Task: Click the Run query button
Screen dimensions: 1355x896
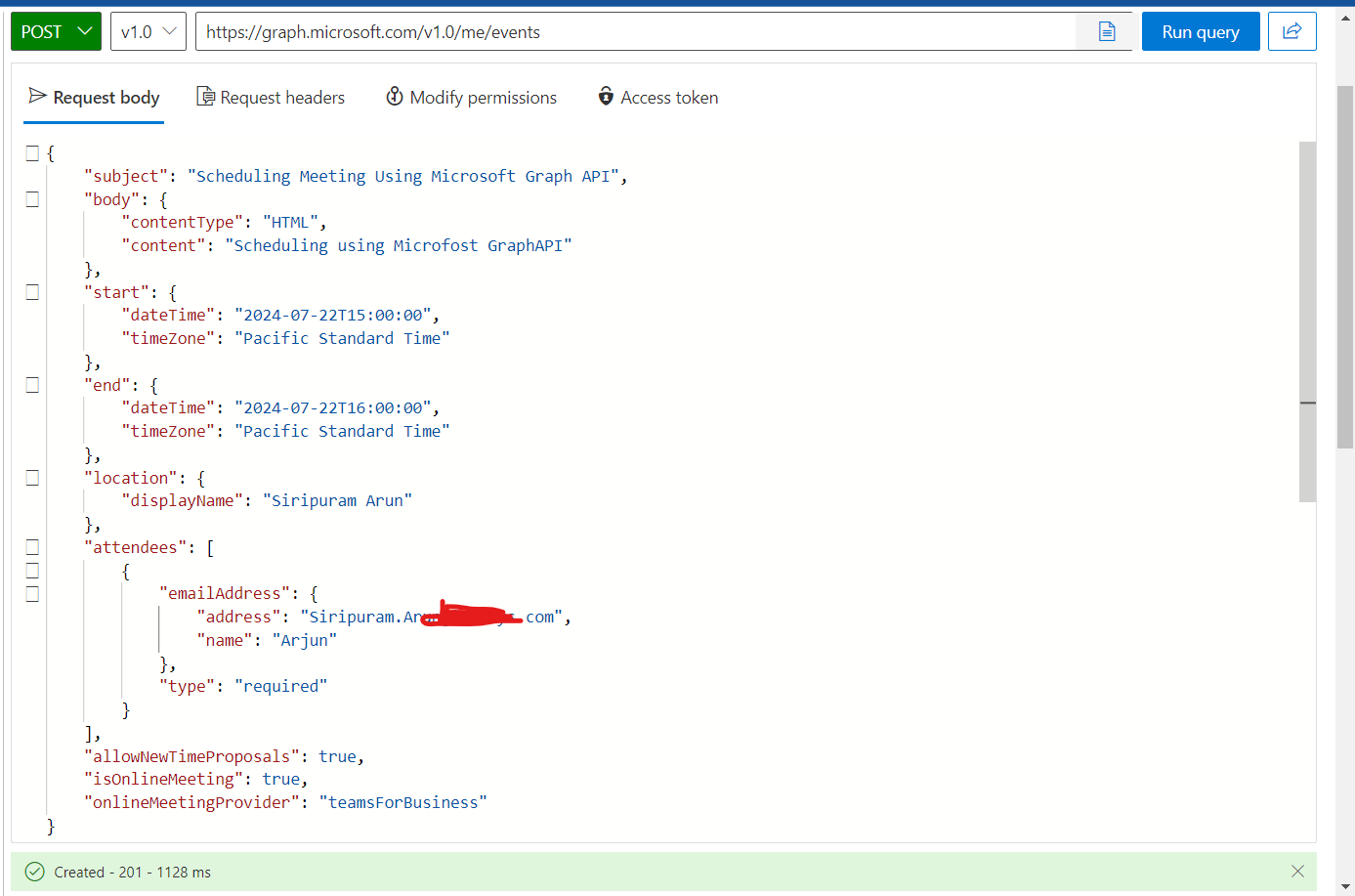Action: click(1201, 31)
